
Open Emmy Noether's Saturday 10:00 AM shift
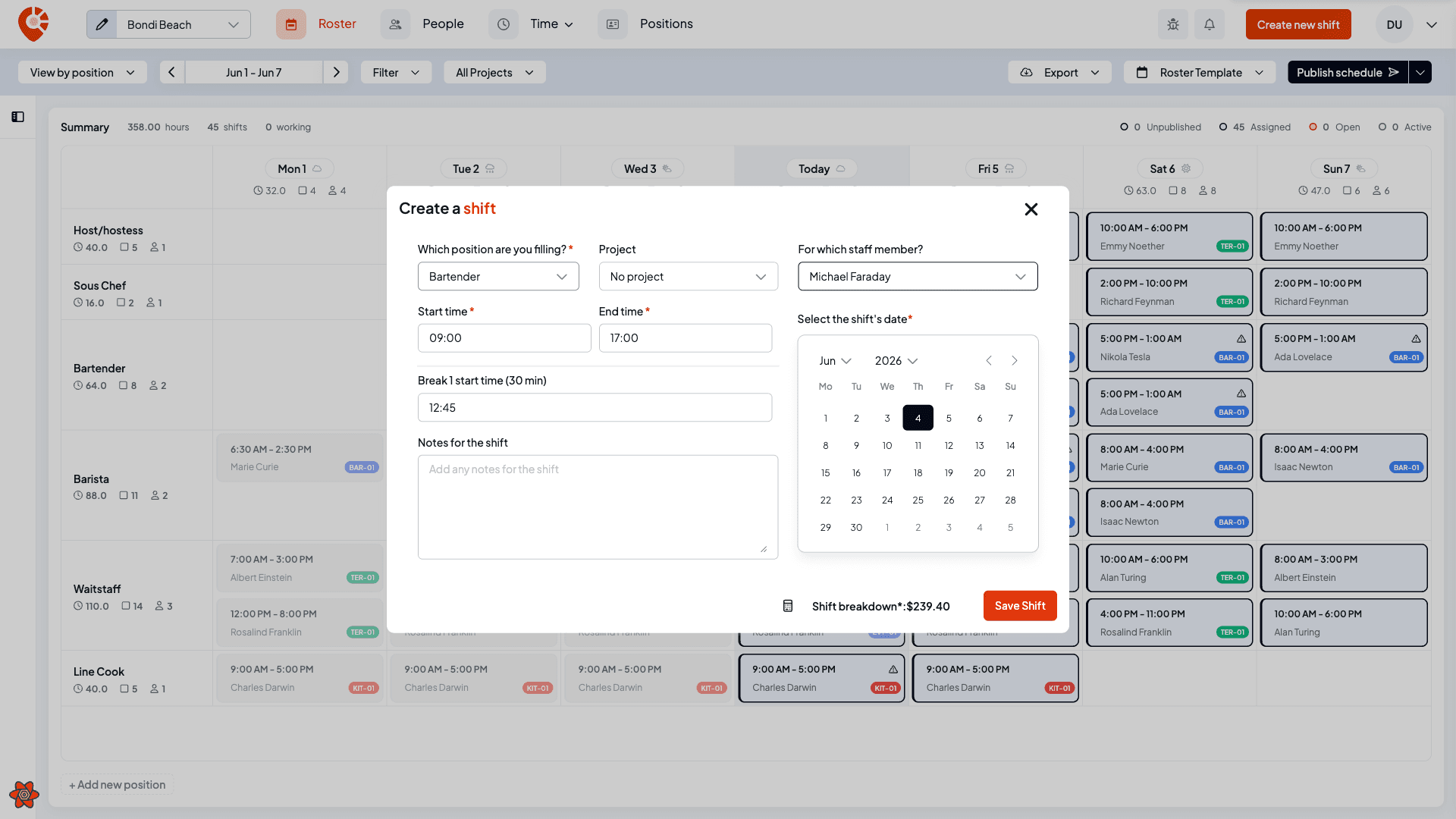pos(1169,237)
